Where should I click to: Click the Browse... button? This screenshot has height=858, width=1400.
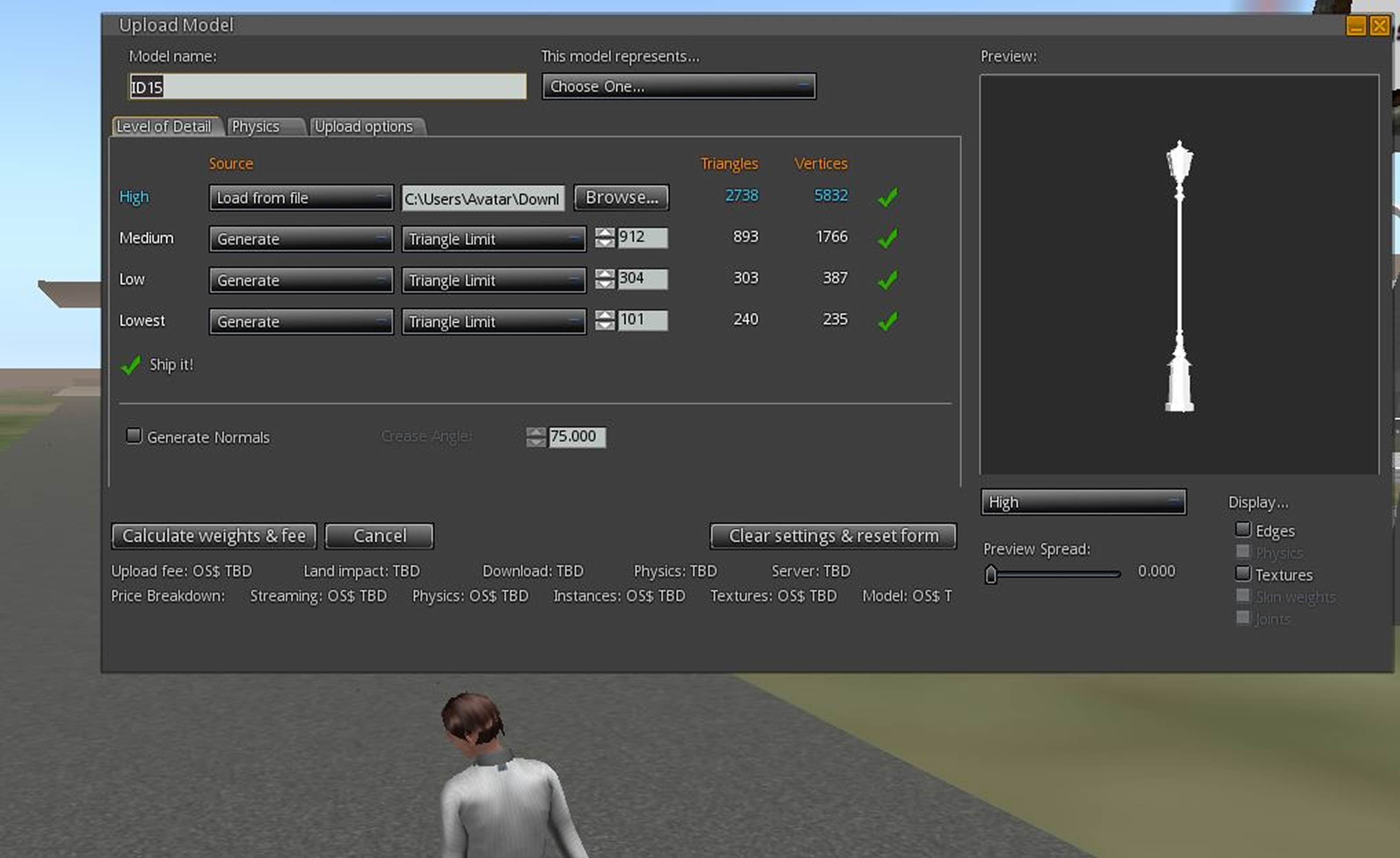coord(621,197)
